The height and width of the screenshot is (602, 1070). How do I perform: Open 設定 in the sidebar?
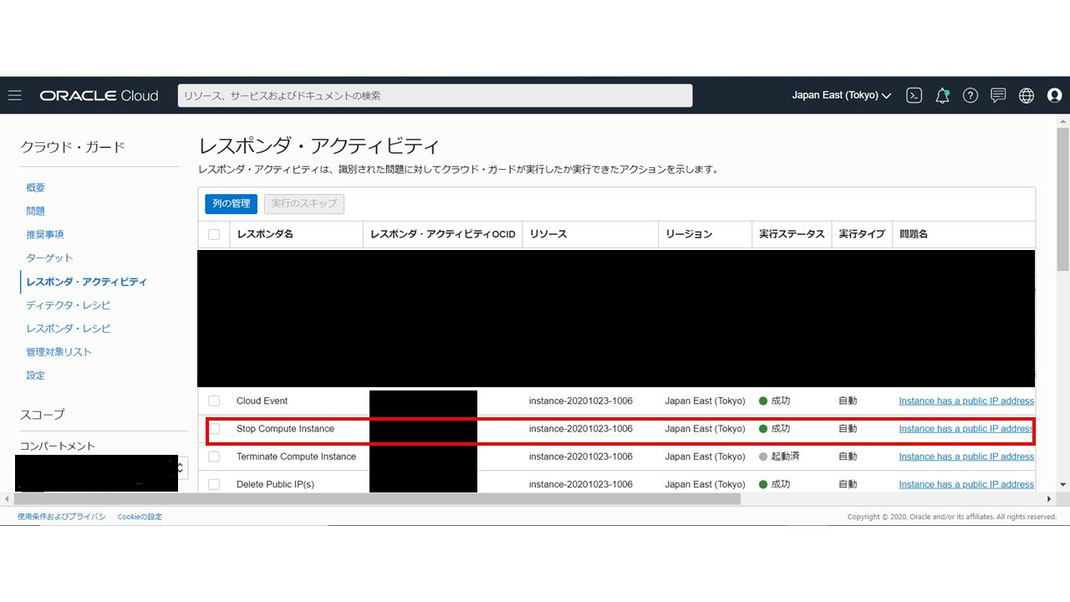[35, 375]
